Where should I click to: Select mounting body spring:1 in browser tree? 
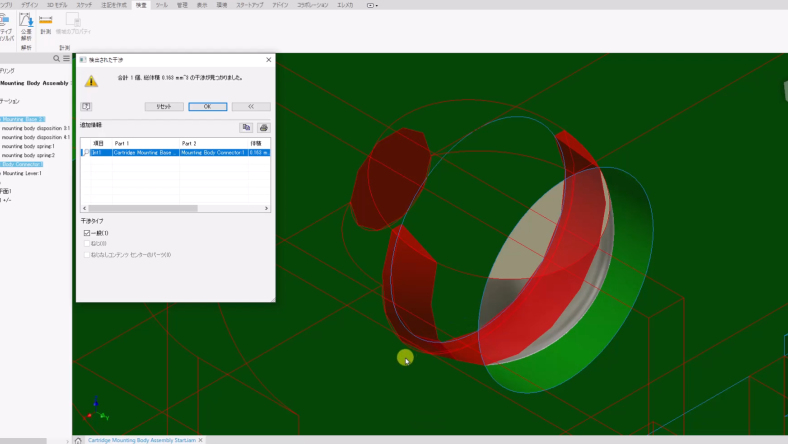click(x=28, y=146)
